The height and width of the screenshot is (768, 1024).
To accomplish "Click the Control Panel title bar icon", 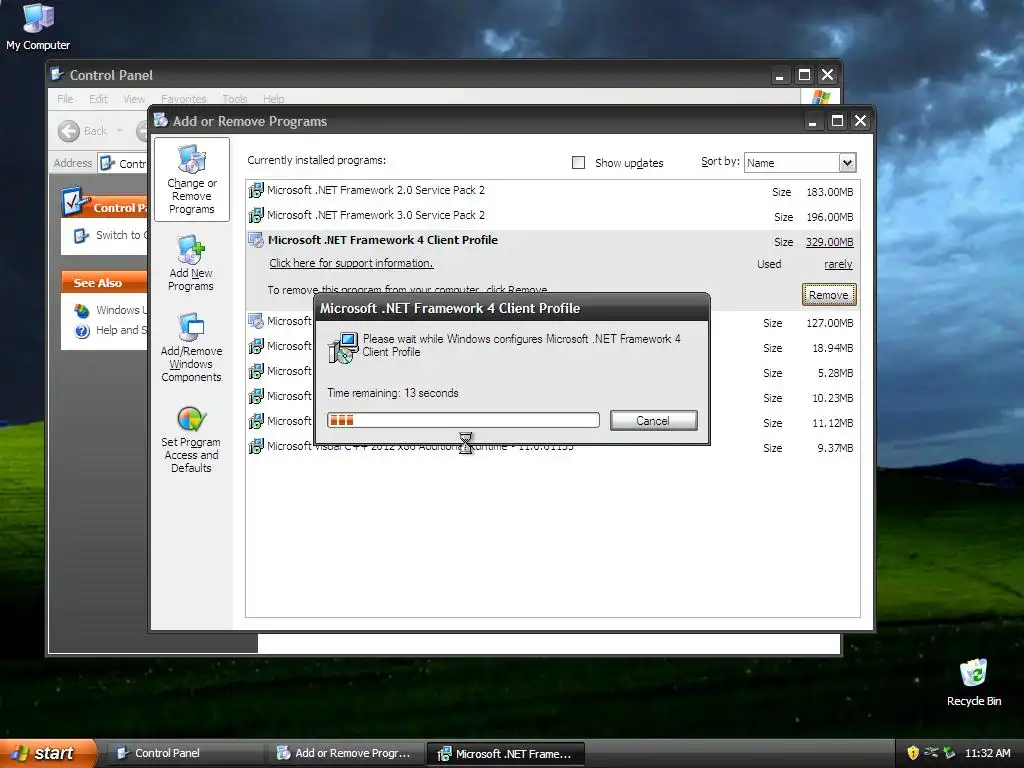I will (57, 74).
